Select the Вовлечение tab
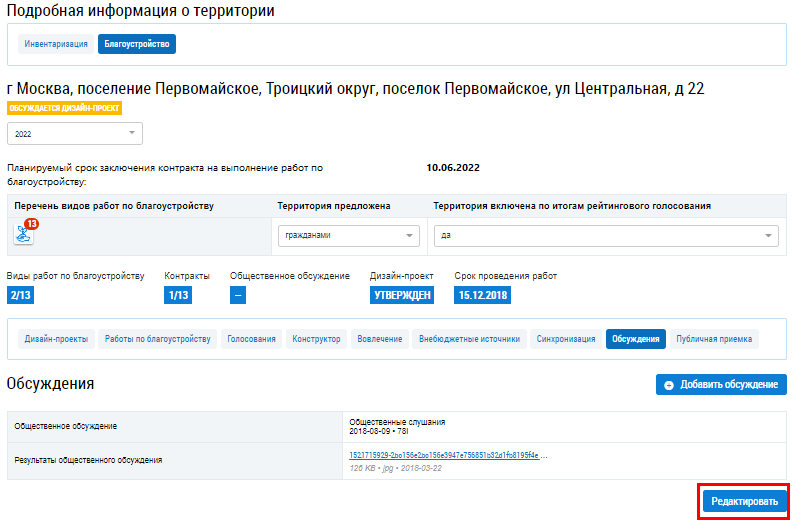The width and height of the screenshot is (803, 528). (380, 339)
